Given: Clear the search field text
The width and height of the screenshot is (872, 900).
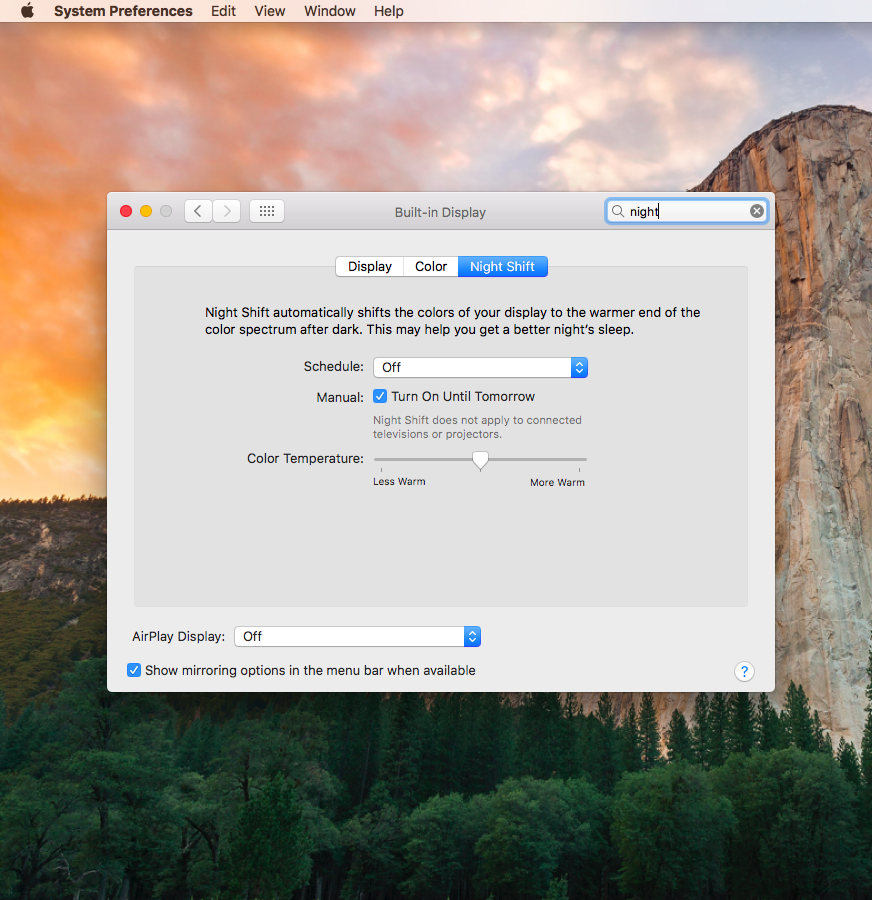Looking at the screenshot, I should [x=757, y=211].
